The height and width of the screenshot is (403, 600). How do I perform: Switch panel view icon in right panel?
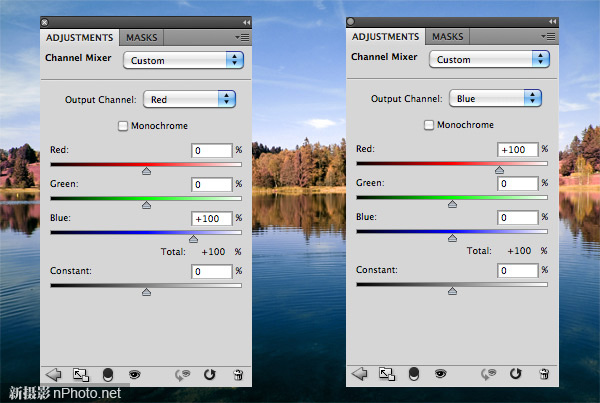point(387,374)
